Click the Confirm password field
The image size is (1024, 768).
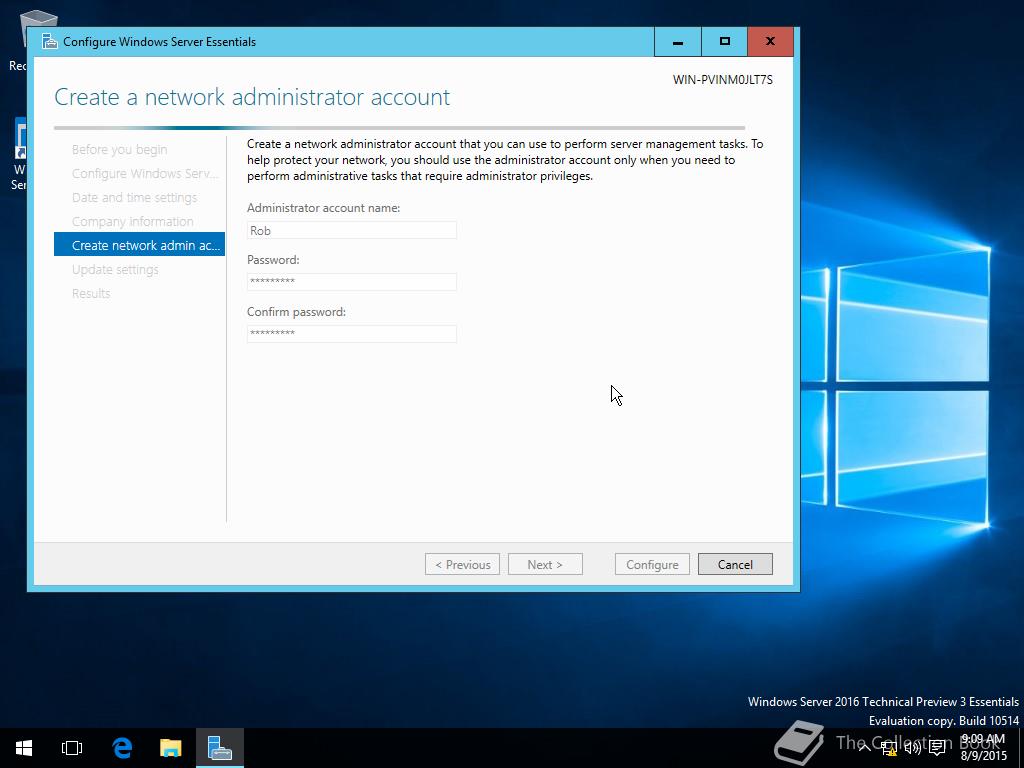(351, 334)
